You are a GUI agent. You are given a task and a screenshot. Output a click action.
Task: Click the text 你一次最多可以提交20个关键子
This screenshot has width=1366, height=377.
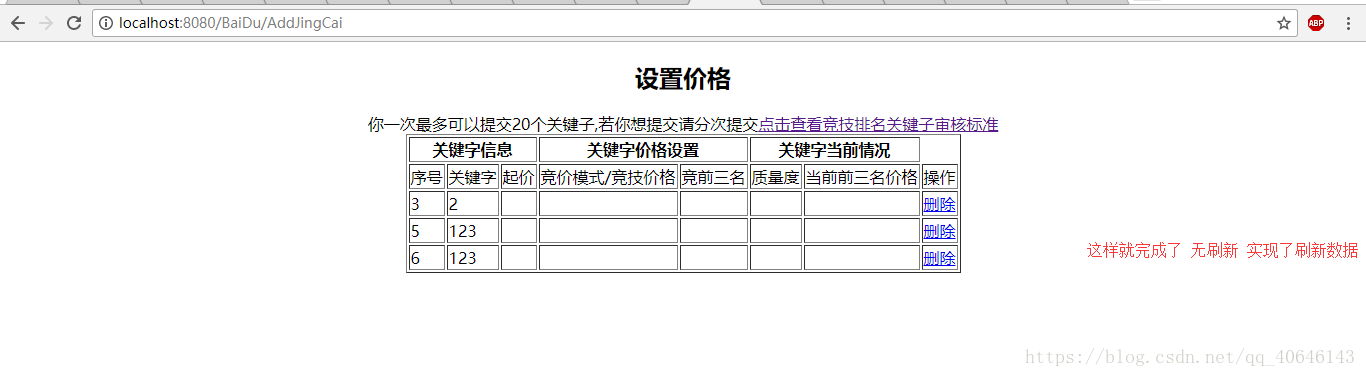(x=481, y=125)
